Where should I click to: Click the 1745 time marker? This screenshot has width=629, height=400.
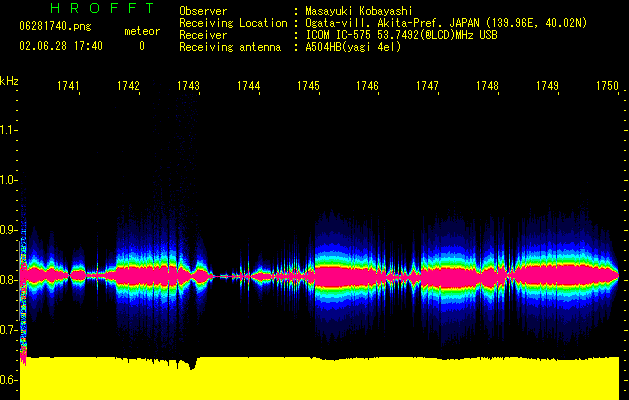click(308, 86)
